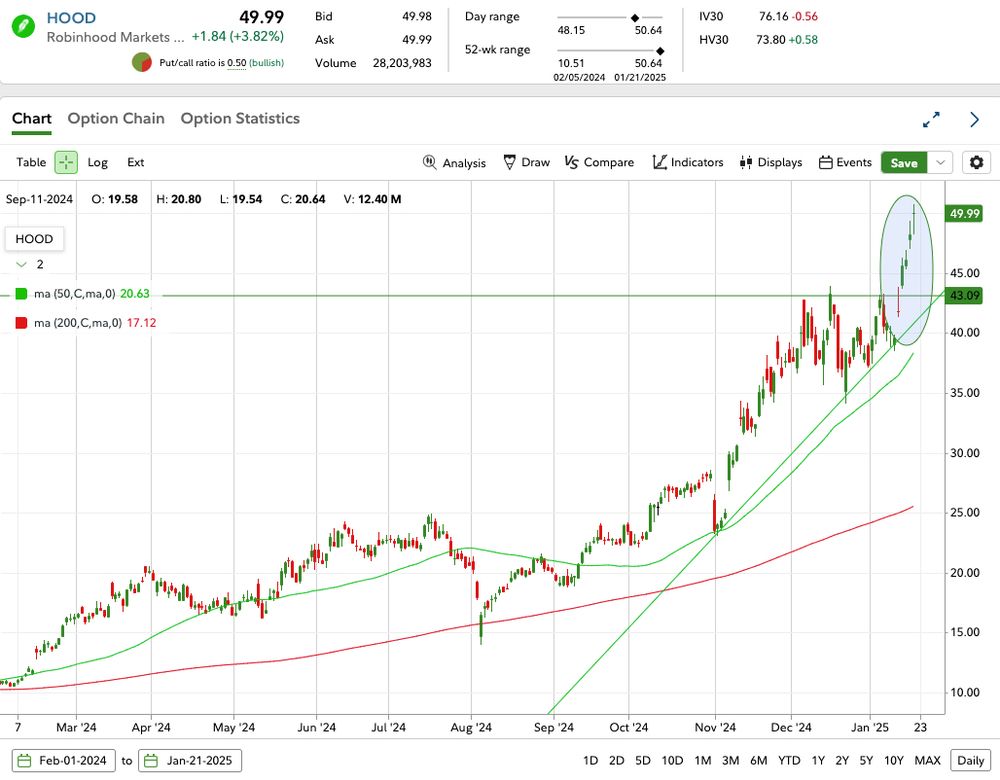Select the 3M time range
Screen dimensions: 1000x780
click(x=730, y=761)
